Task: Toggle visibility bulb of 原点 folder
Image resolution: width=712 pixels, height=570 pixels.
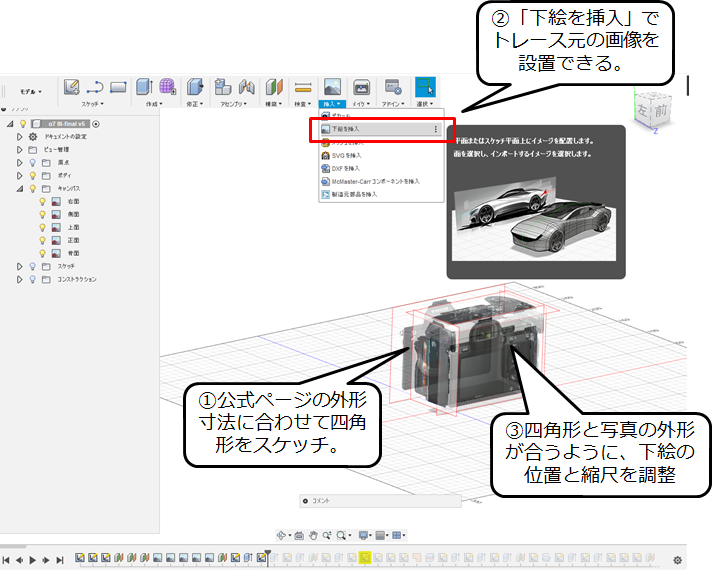Action: coord(33,163)
